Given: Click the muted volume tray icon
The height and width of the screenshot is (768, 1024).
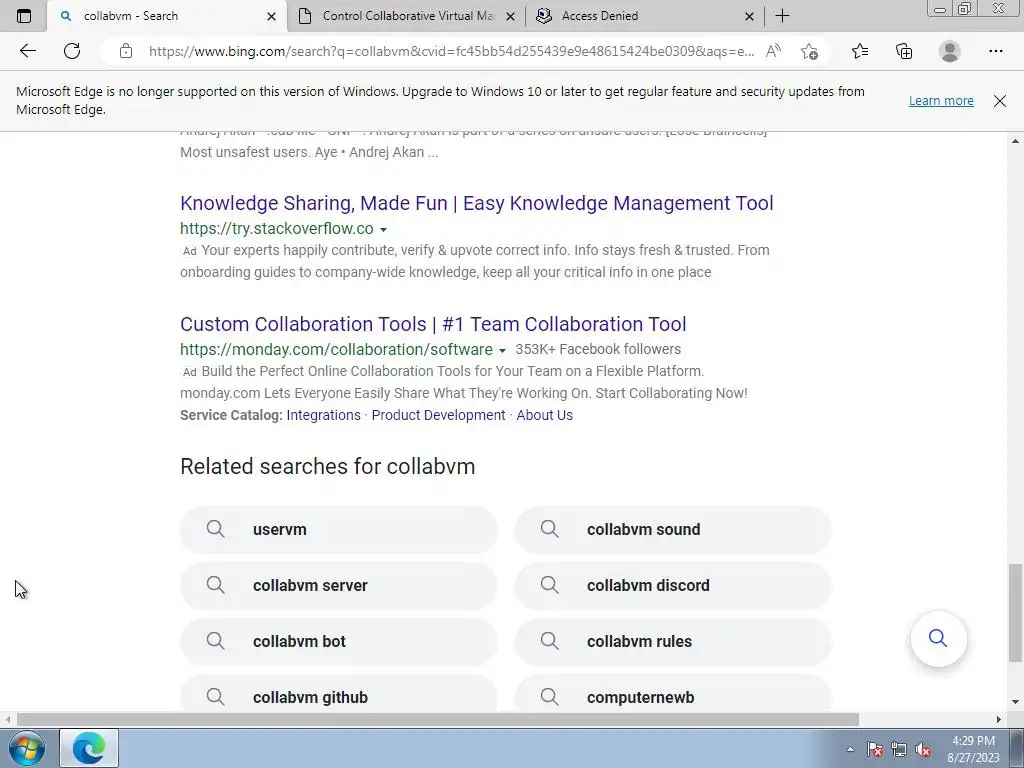Looking at the screenshot, I should [x=923, y=749].
